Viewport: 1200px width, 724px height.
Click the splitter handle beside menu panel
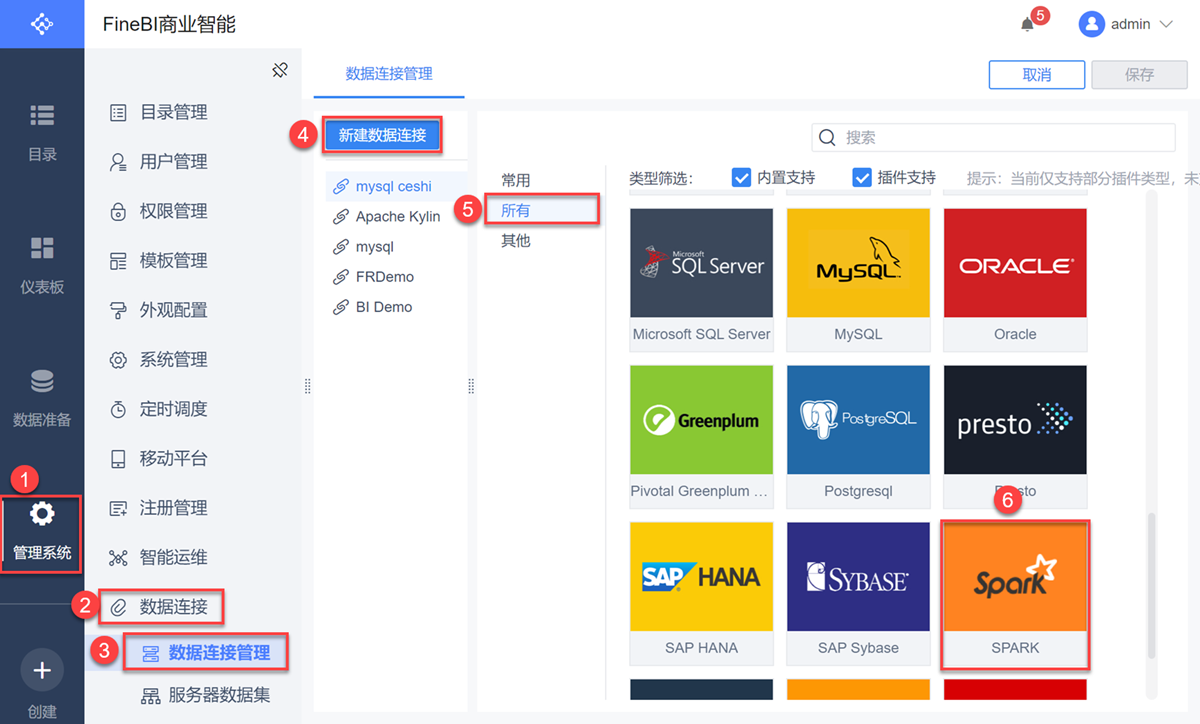307,386
